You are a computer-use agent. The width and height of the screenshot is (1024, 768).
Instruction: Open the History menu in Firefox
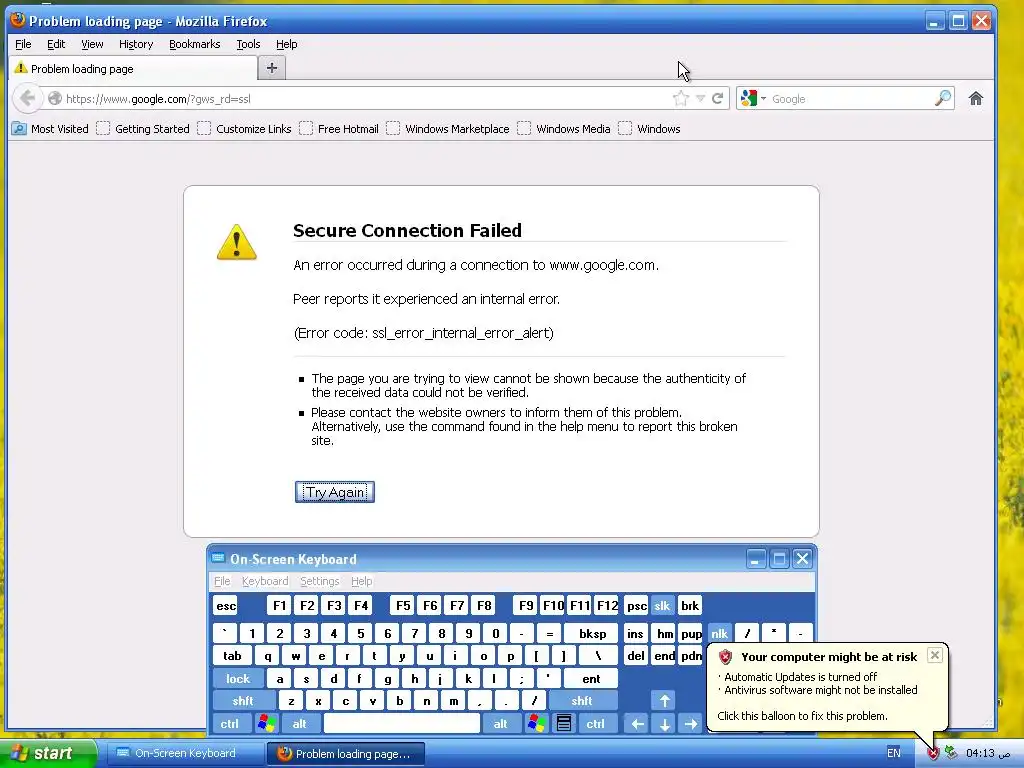(136, 44)
